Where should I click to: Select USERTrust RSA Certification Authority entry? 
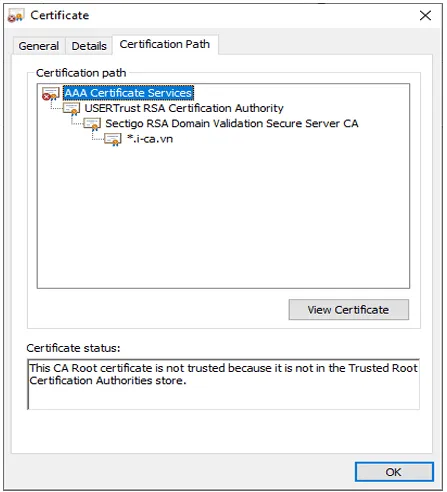tap(184, 108)
